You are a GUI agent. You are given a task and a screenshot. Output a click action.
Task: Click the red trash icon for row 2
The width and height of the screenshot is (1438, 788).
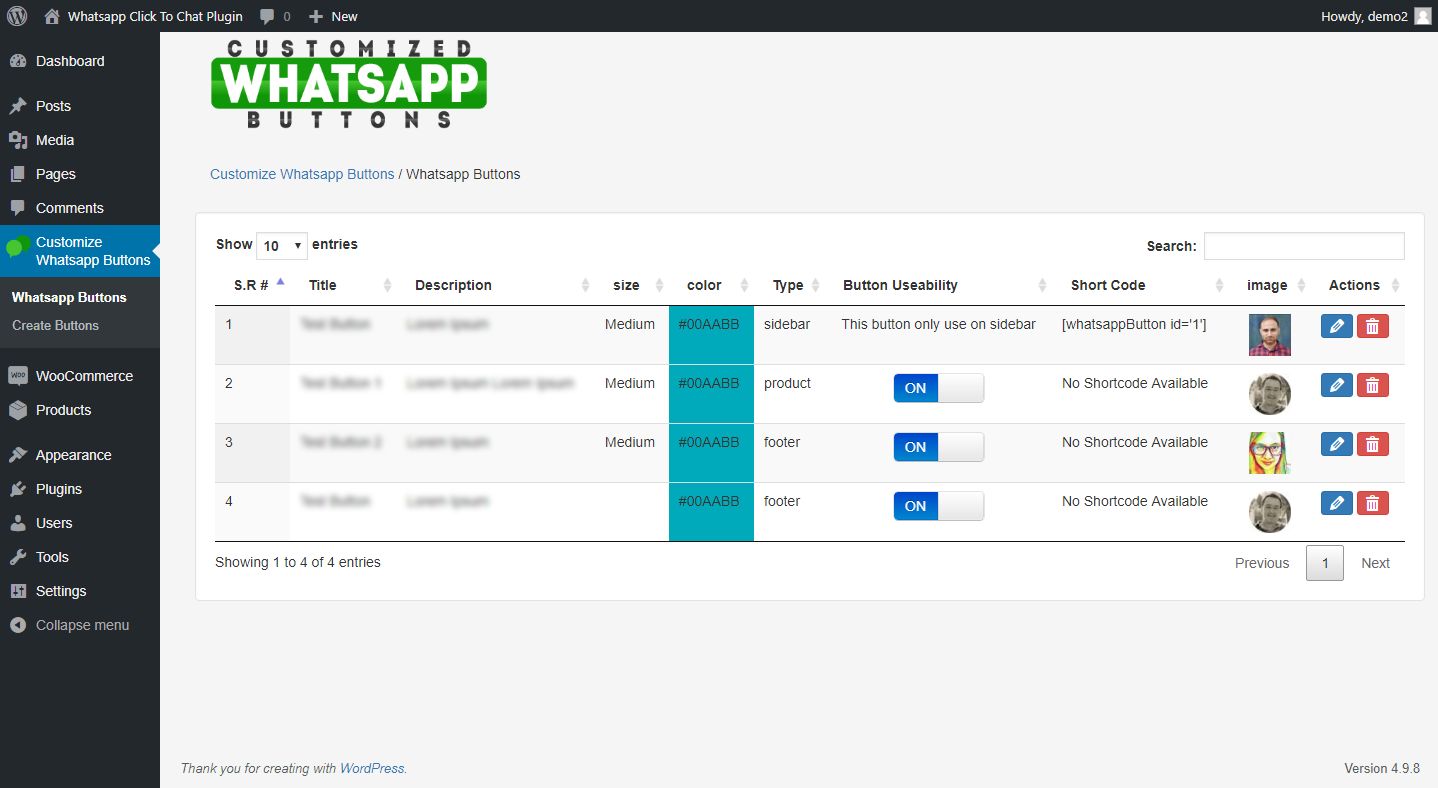(x=1372, y=385)
